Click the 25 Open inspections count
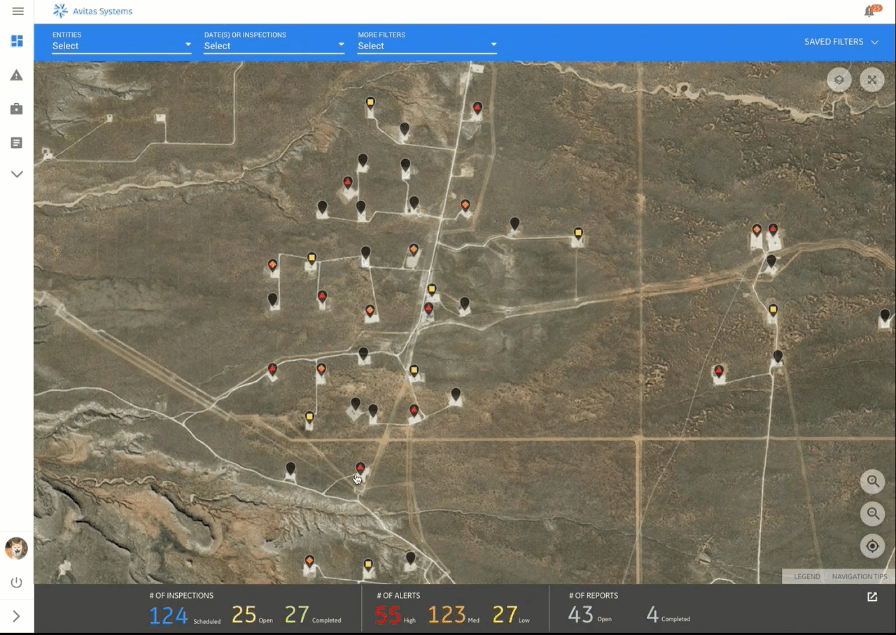Viewport: 896px width, 635px height. coord(252,615)
